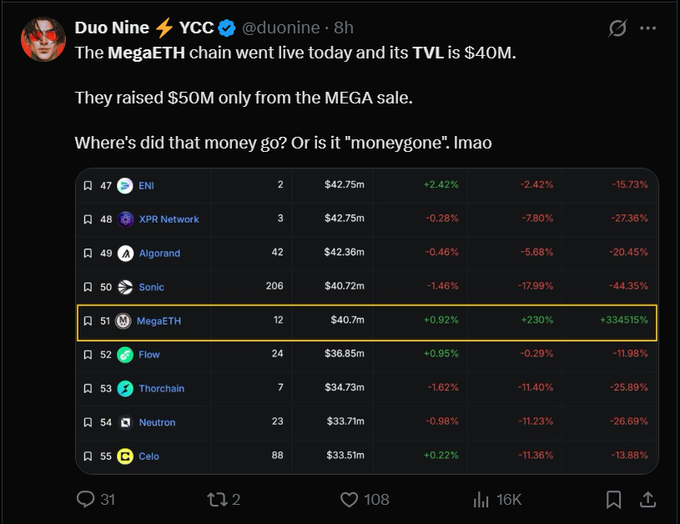The height and width of the screenshot is (524, 680).
Task: Click the reply comment icon
Action: 86,499
